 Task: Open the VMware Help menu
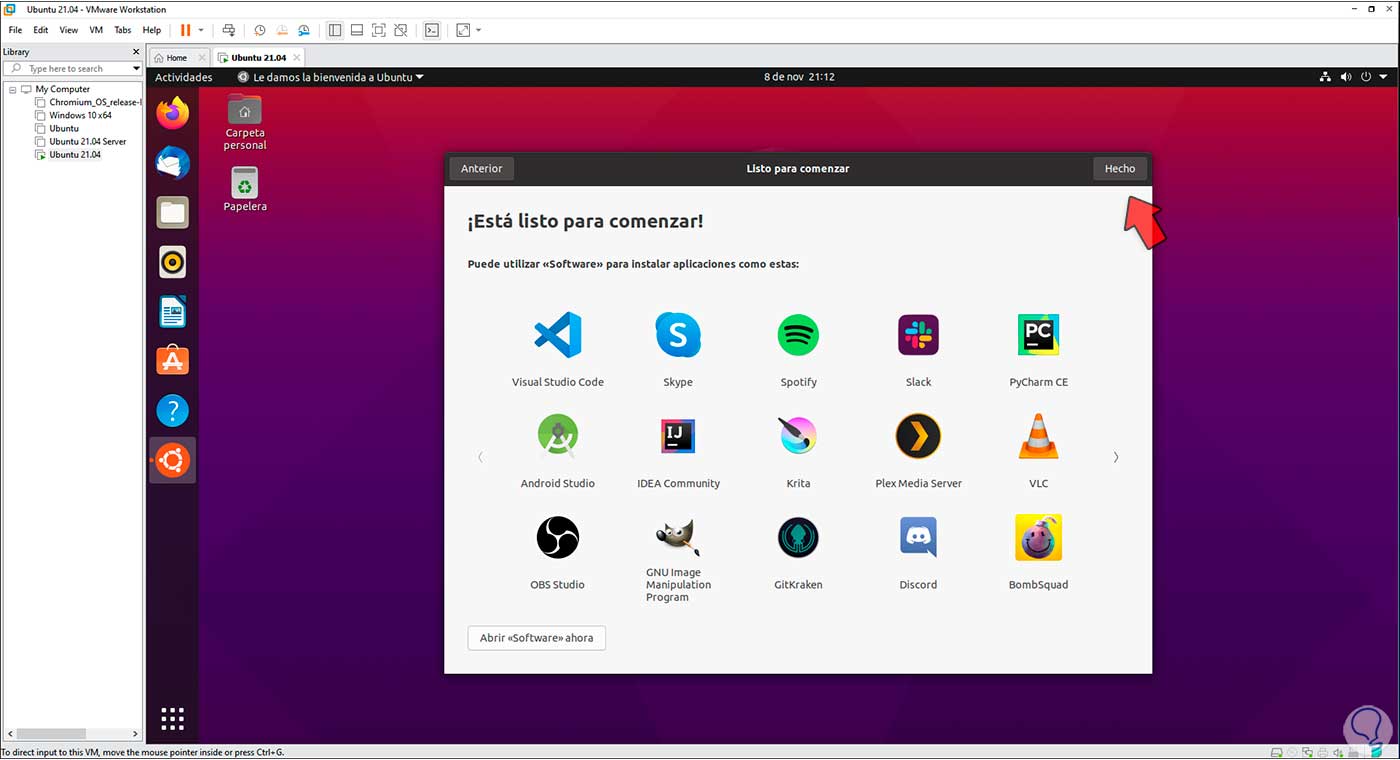coord(152,30)
